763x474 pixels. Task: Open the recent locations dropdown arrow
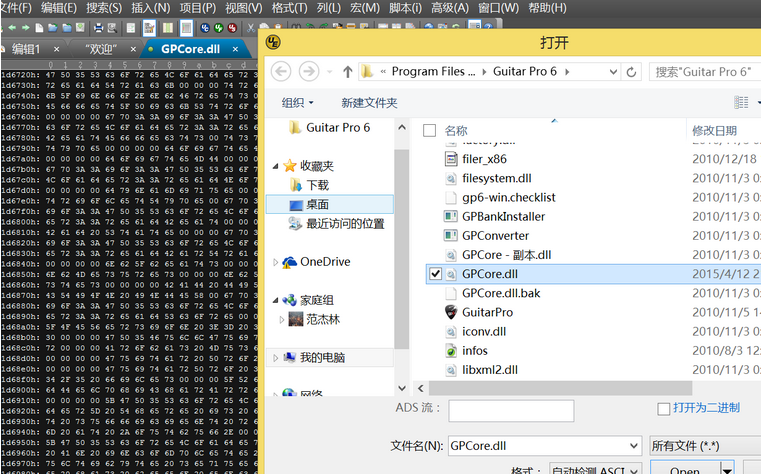[x=329, y=72]
